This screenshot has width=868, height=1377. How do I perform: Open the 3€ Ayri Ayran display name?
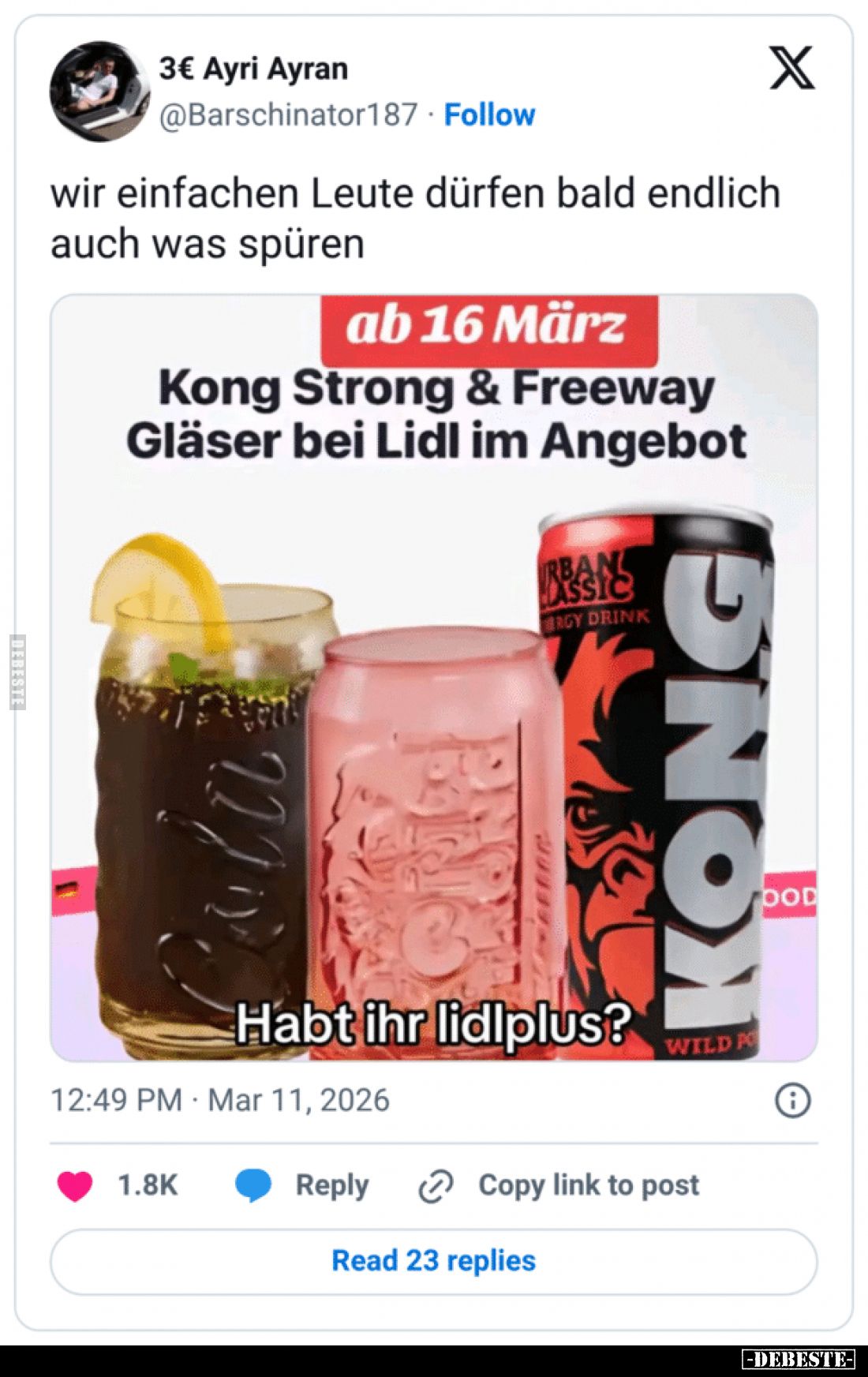pyautogui.click(x=253, y=69)
